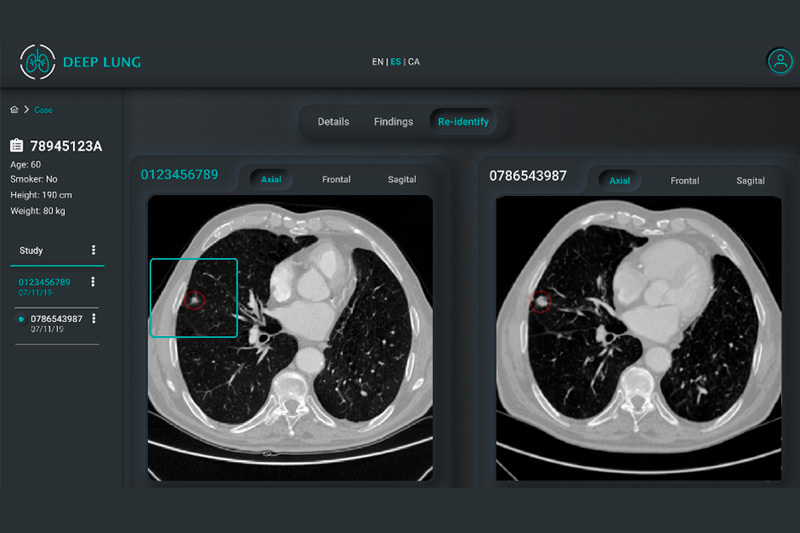This screenshot has height=533, width=800.
Task: Click red nodule marker in right scan
Action: [541, 299]
